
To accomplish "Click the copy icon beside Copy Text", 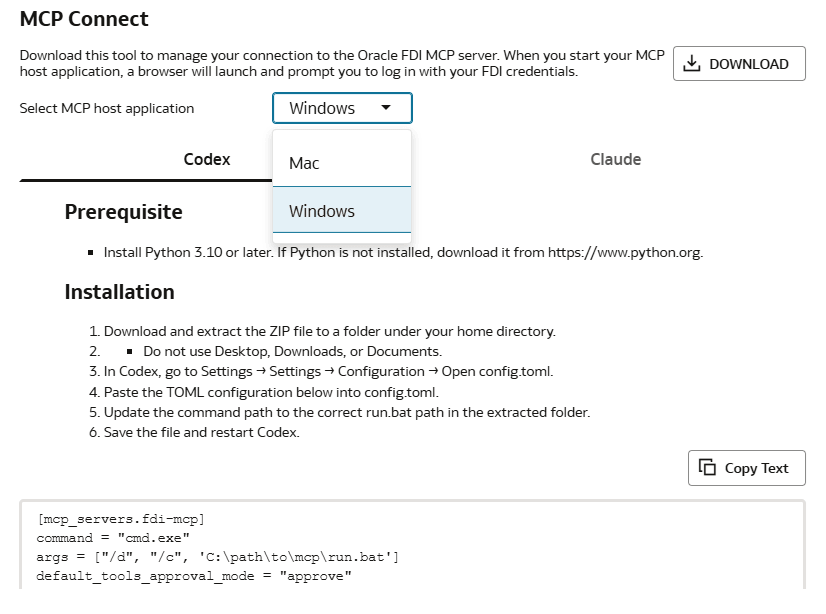I will point(707,467).
